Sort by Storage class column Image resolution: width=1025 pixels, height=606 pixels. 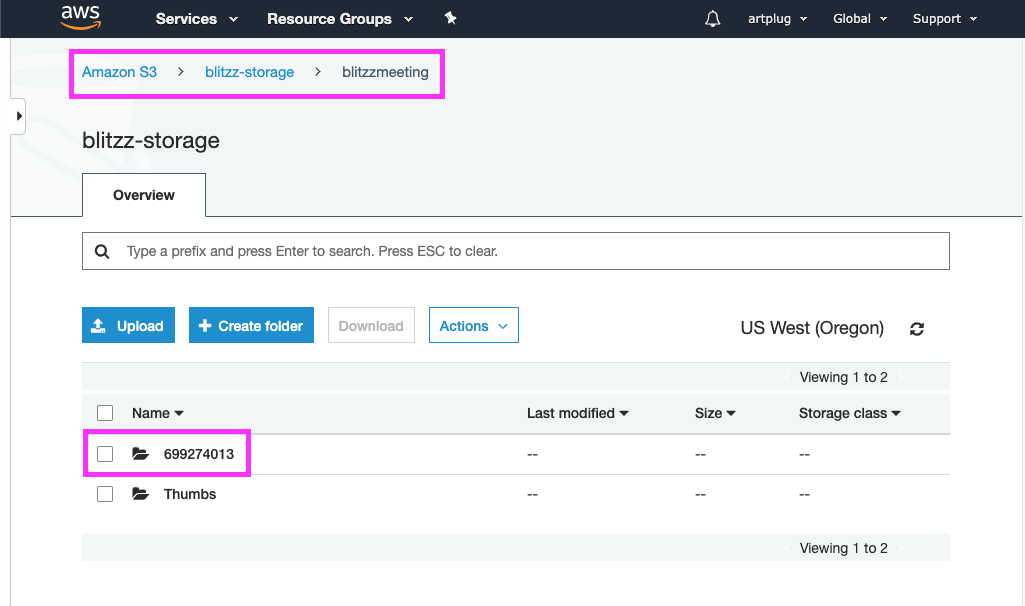pos(849,413)
